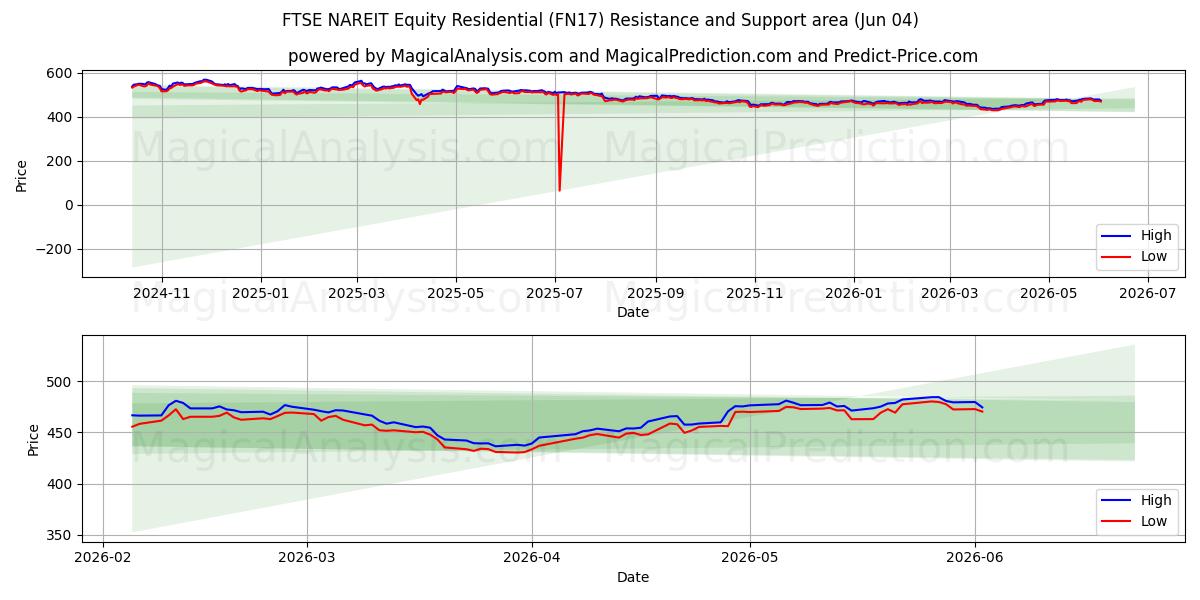This screenshot has height=600, width=1200.
Task: Click the '2026-07' x-axis label in the top chart
Action: 1148,295
